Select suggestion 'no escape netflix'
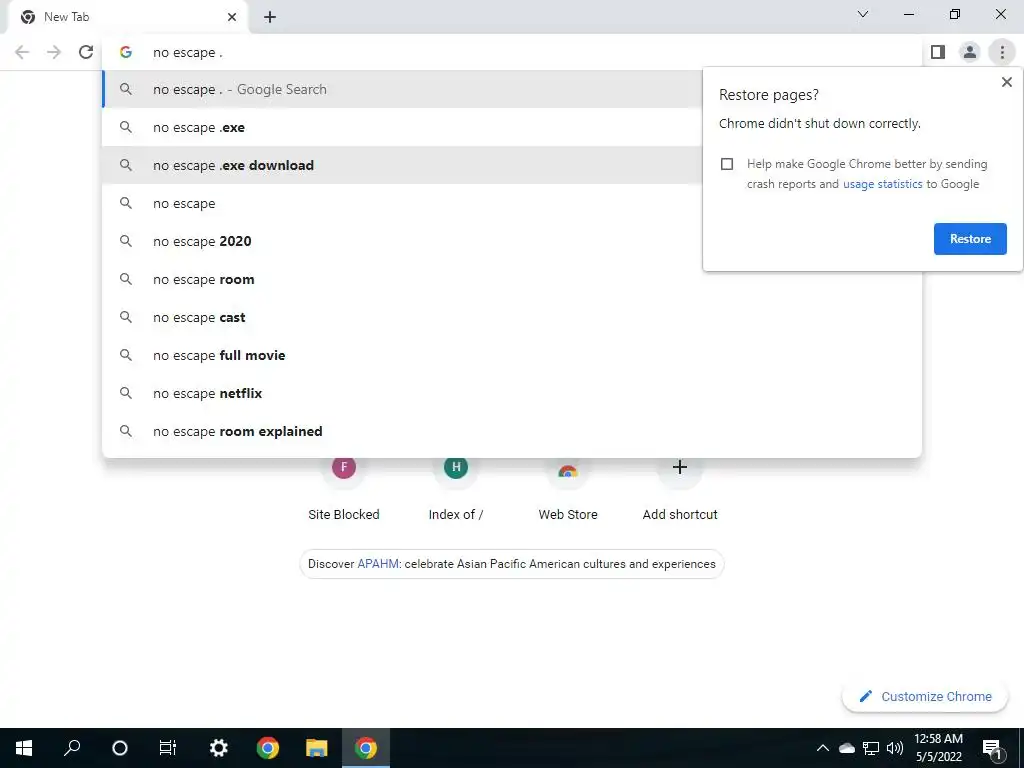Viewport: 1024px width, 768px height. [x=512, y=393]
